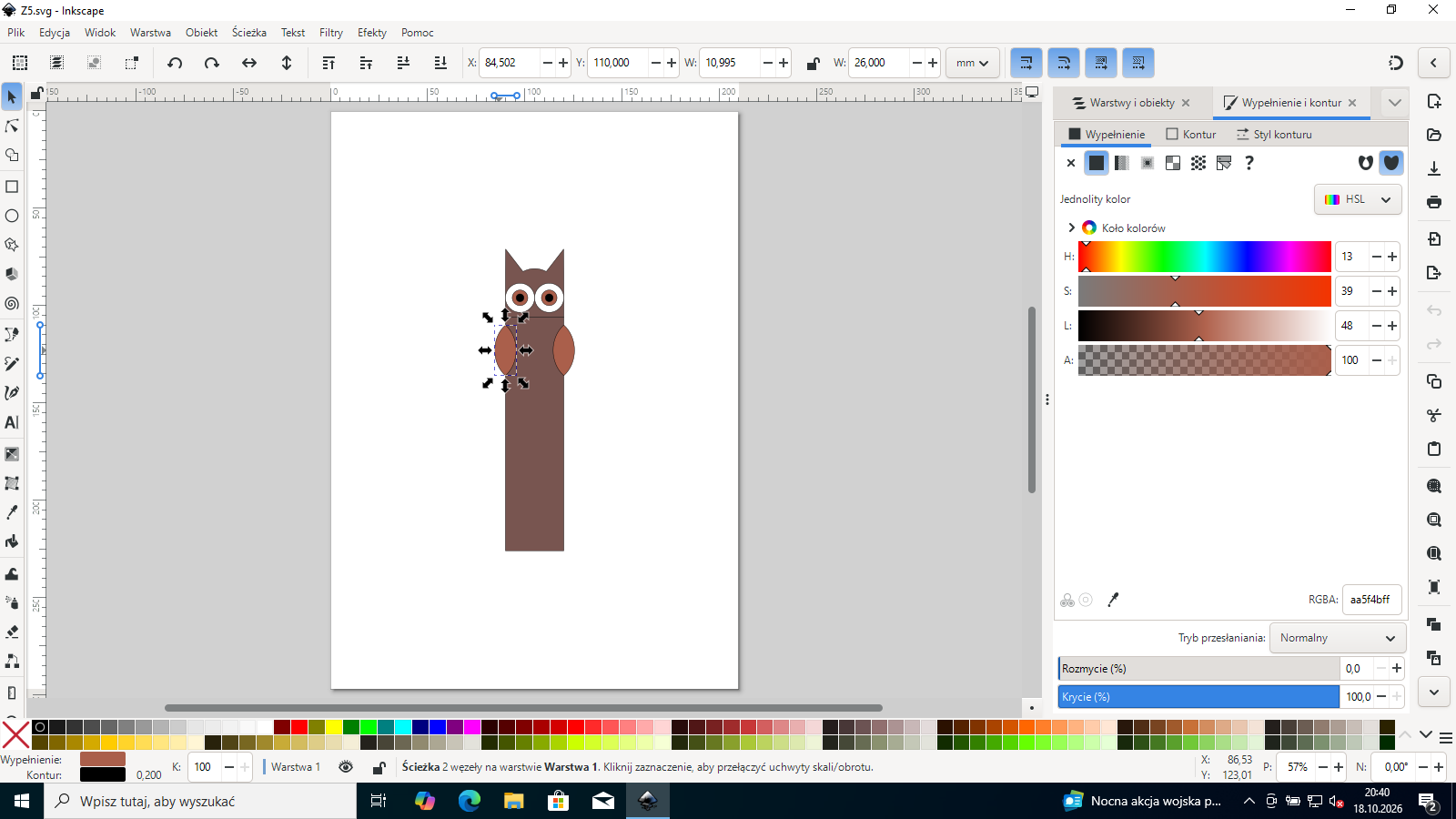Switch to the Styl konturu tab
1456x819 pixels.
click(x=1274, y=134)
